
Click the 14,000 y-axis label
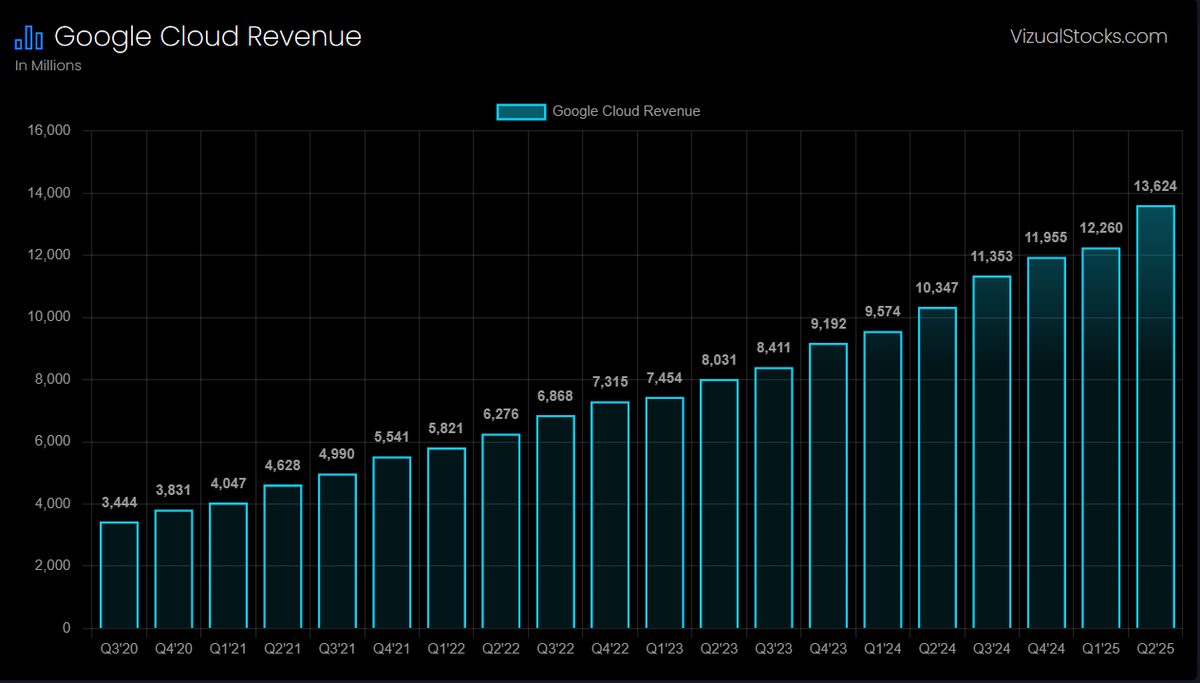pyautogui.click(x=47, y=193)
